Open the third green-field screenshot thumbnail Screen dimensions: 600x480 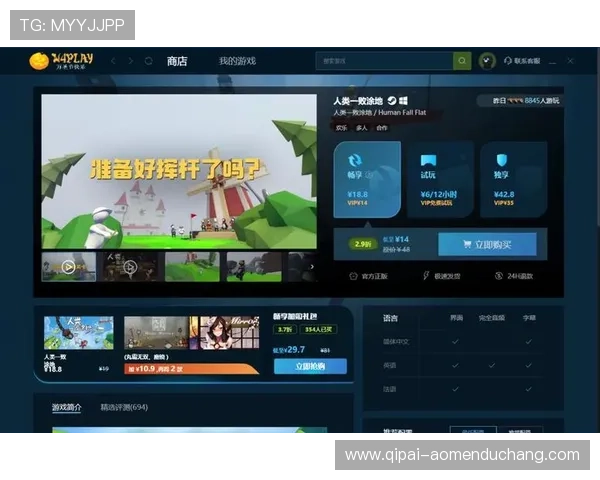pos(192,267)
